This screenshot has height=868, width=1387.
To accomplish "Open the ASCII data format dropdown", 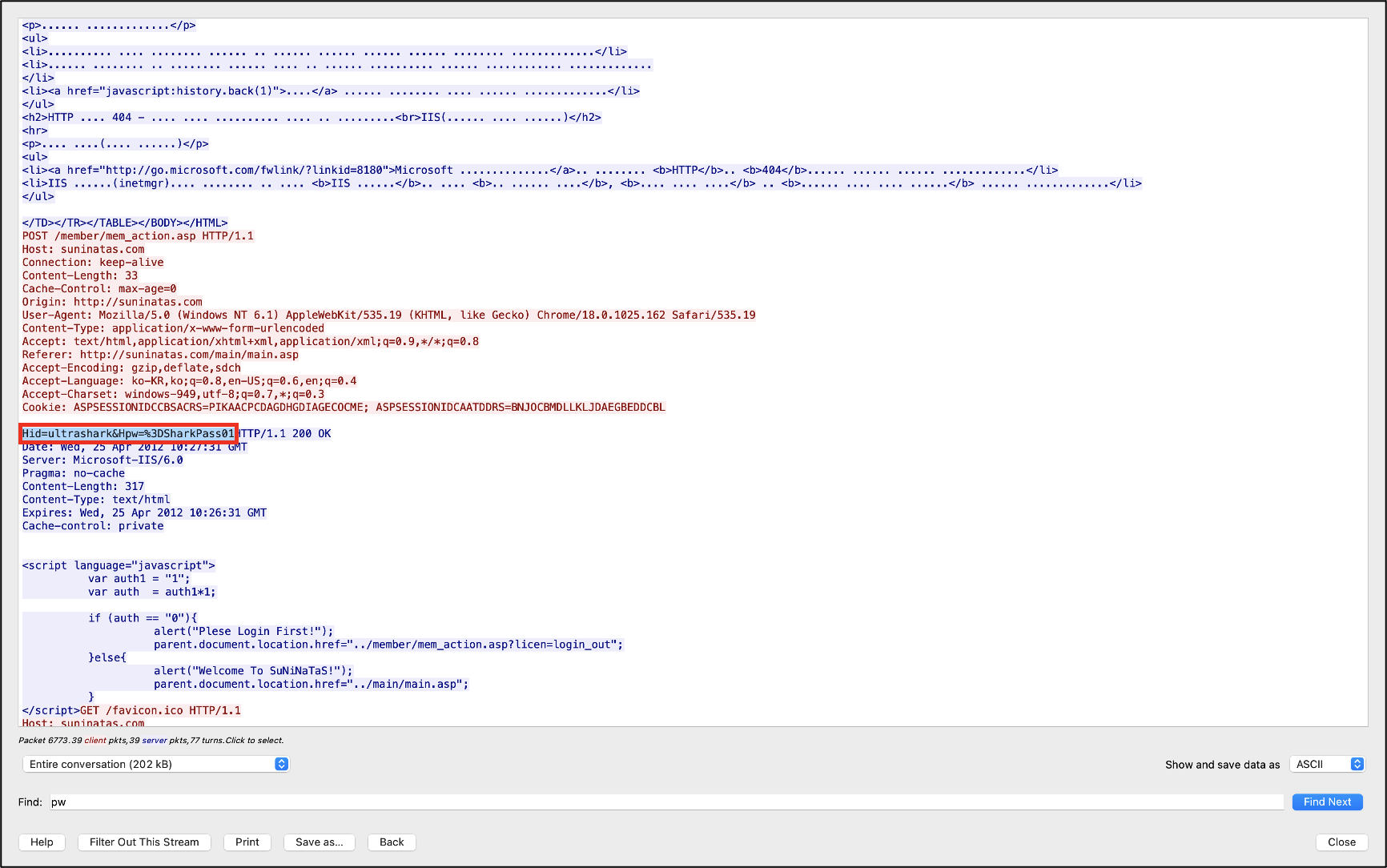I will coord(1327,764).
